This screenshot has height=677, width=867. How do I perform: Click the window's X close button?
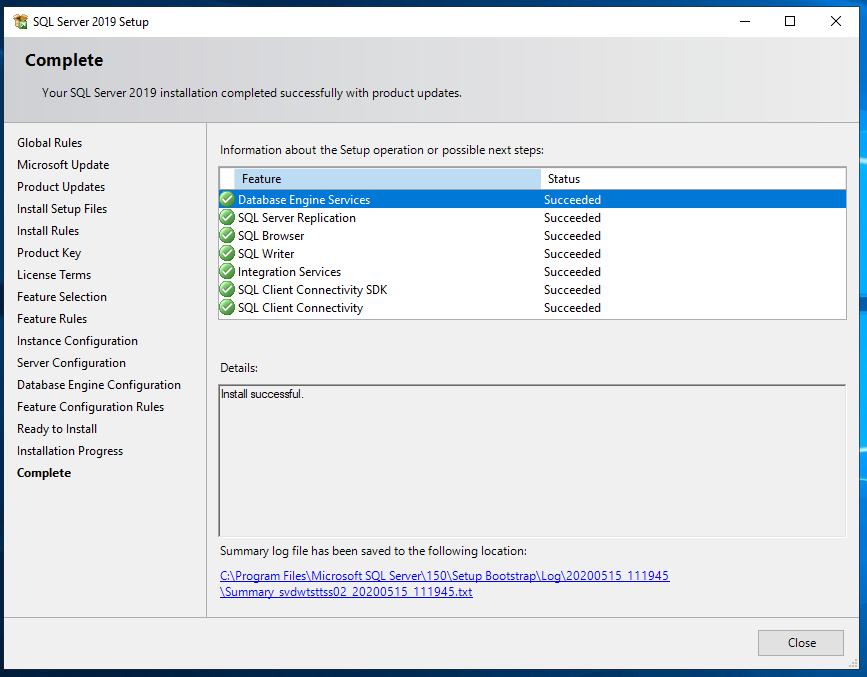(835, 21)
